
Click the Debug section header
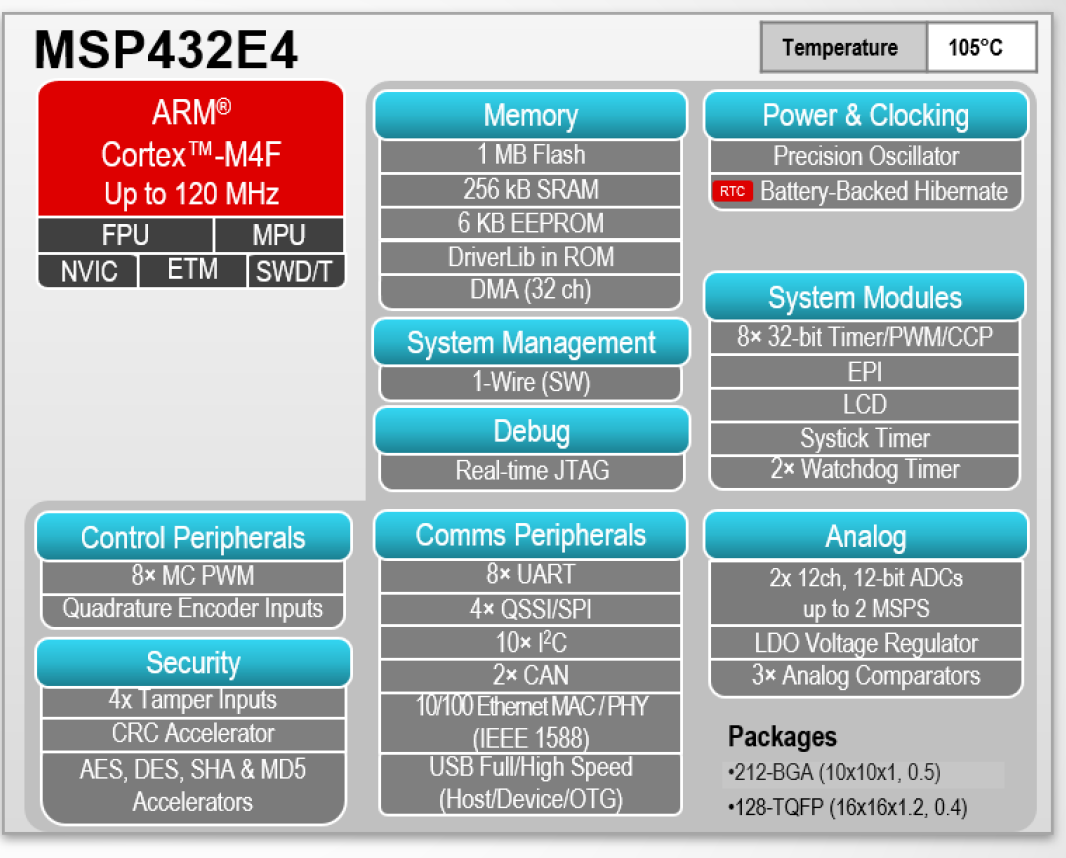[532, 431]
